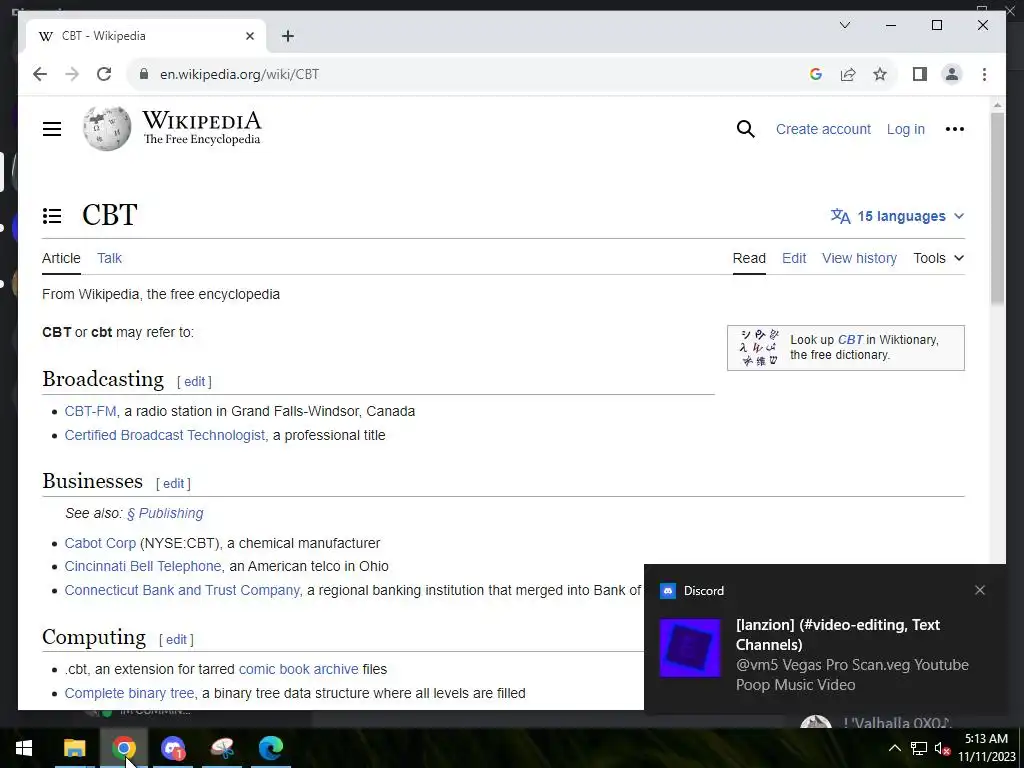Open Chrome profile avatar
Image resolution: width=1024 pixels, height=768 pixels.
pos(952,74)
